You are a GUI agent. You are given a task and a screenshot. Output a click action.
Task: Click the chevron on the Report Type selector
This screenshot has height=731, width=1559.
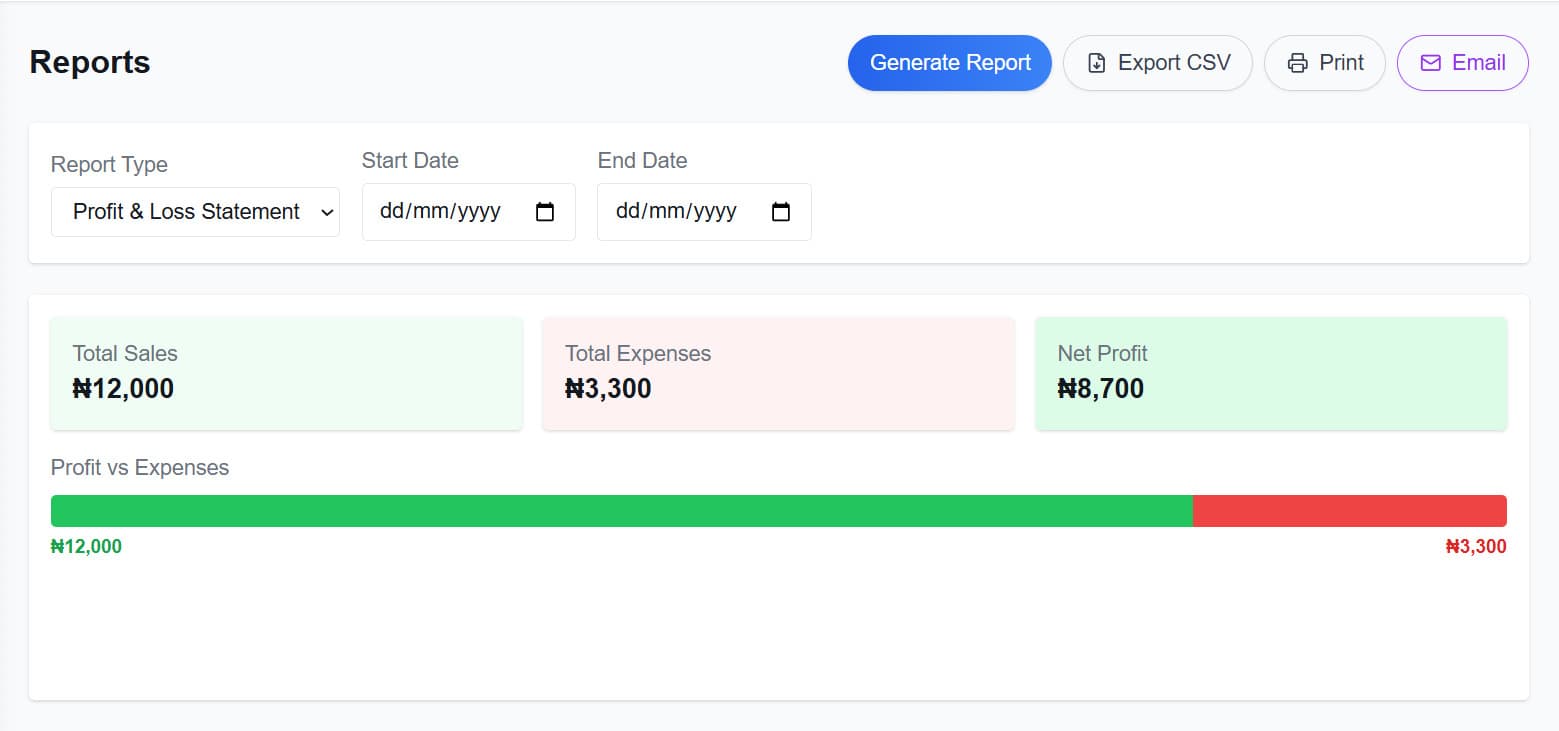[326, 212]
